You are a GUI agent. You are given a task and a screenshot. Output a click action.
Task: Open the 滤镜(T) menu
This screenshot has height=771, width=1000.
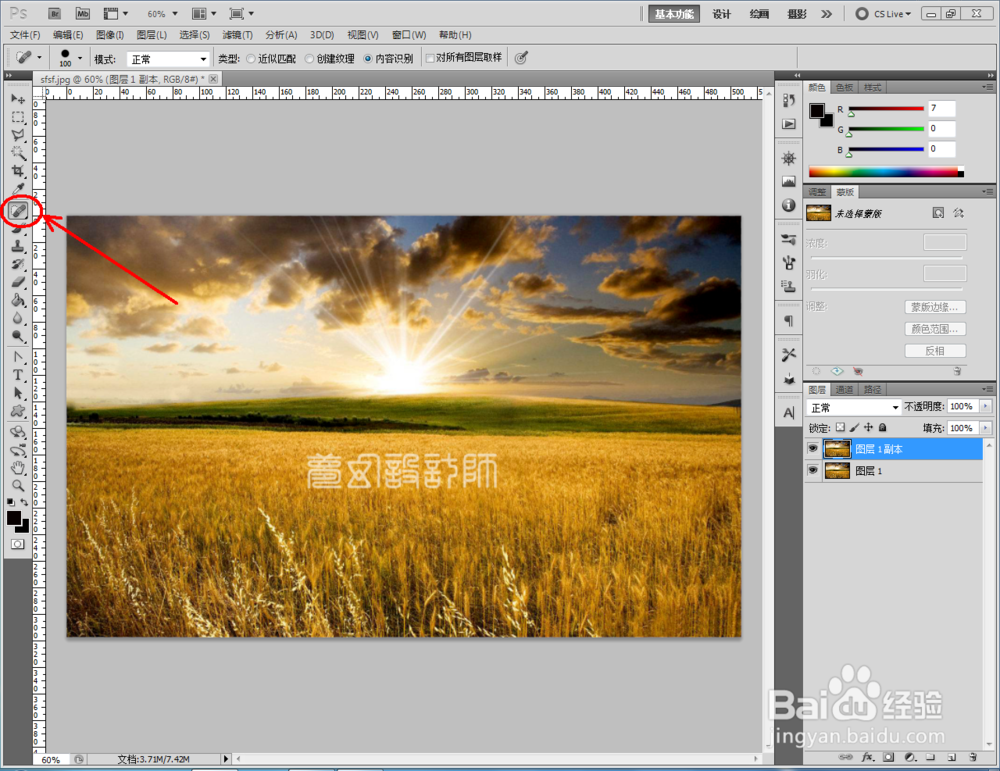tap(237, 35)
